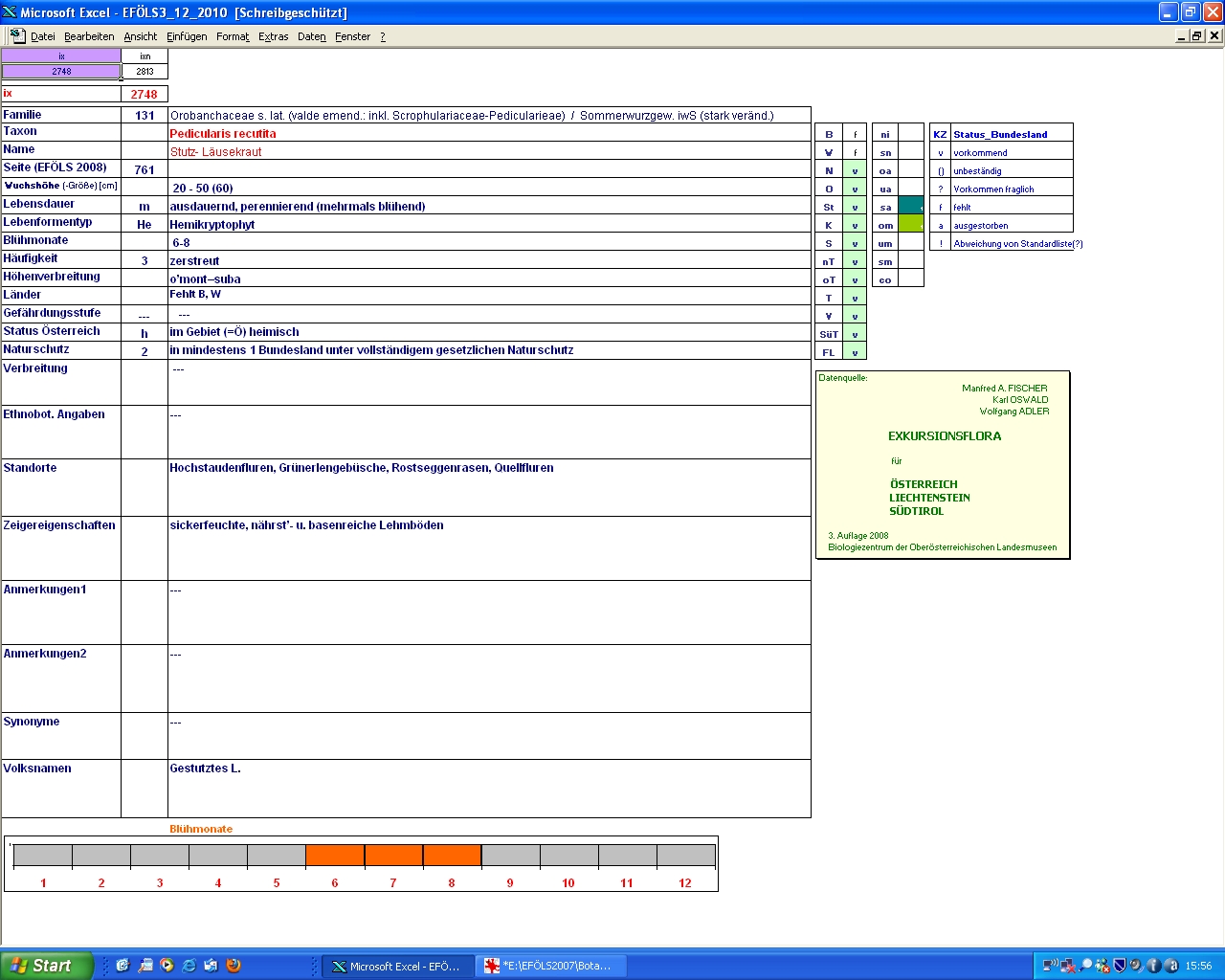Open the Messenger tray icon
1225x980 pixels.
pos(1102,966)
